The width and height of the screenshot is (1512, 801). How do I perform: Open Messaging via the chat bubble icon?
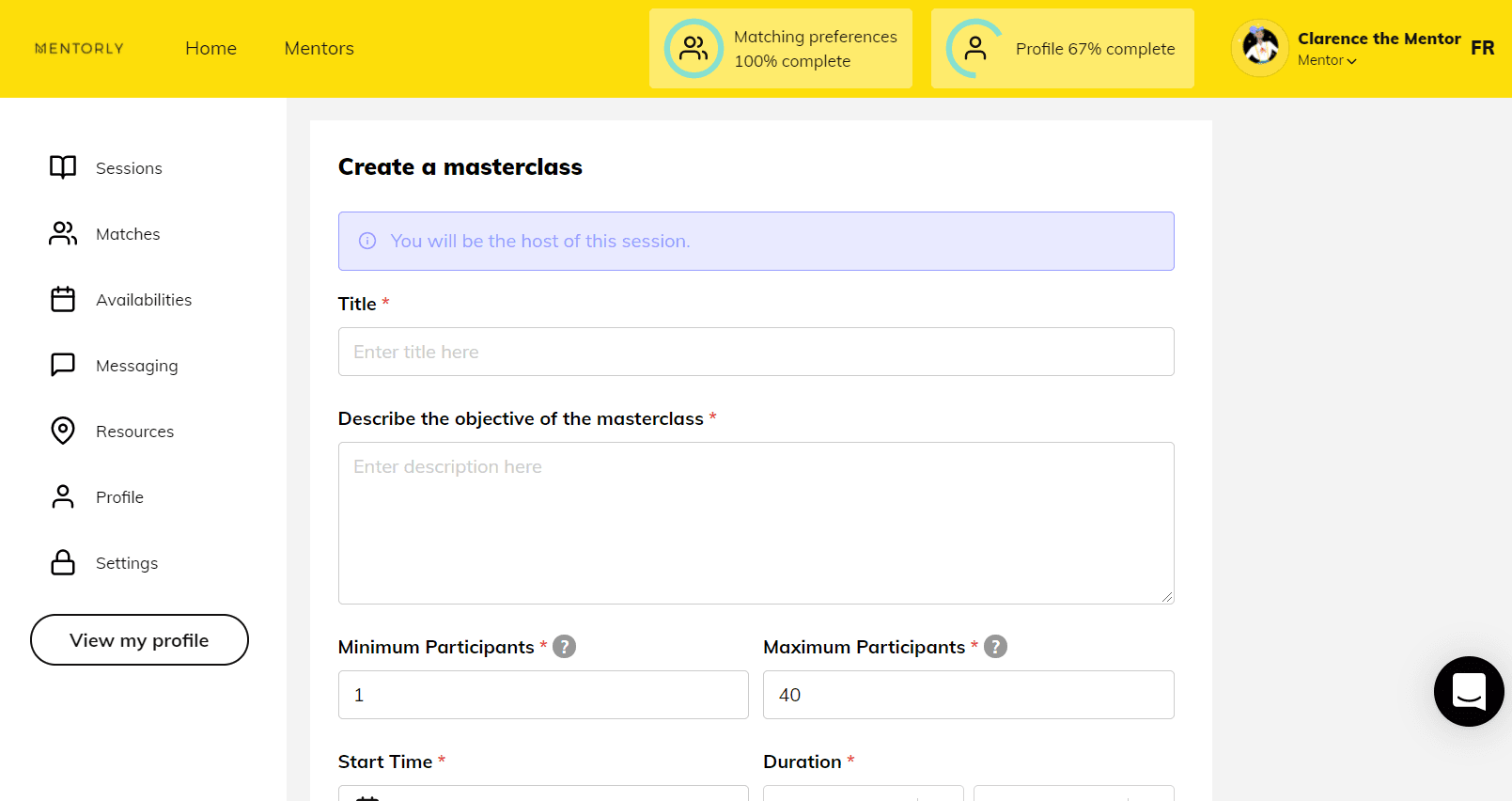(x=63, y=365)
